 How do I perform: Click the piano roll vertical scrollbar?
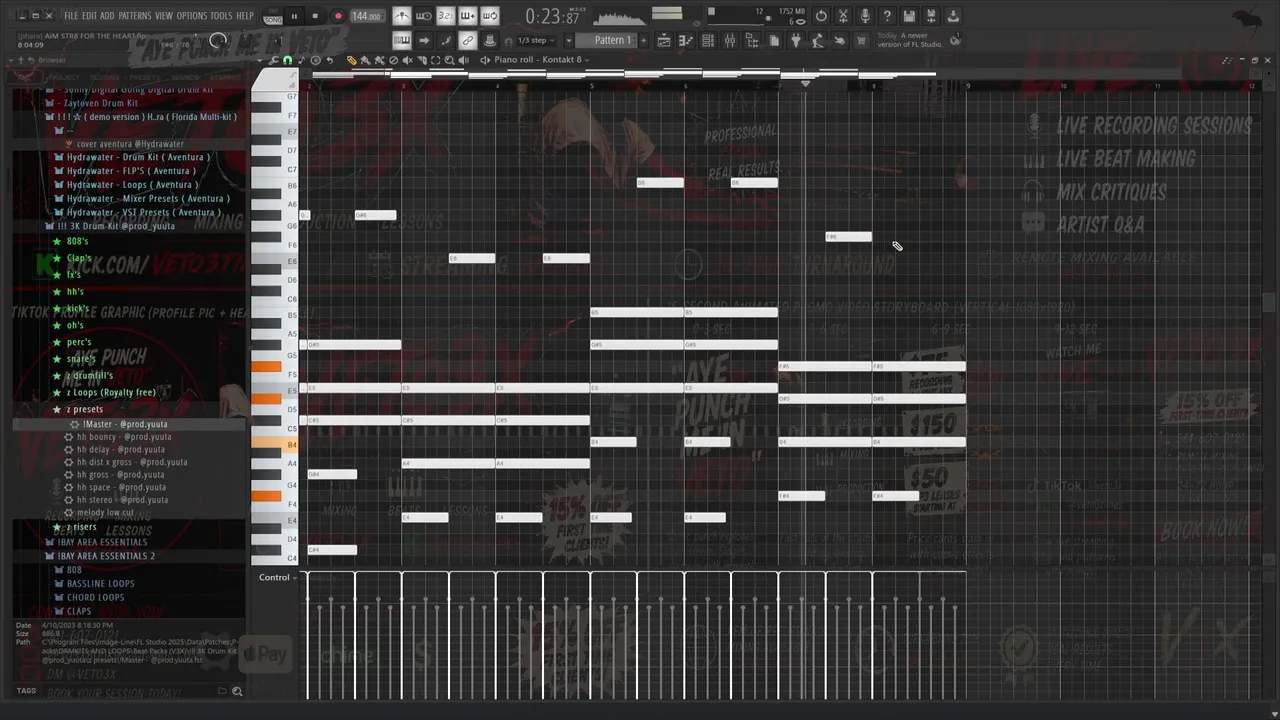point(1268,300)
